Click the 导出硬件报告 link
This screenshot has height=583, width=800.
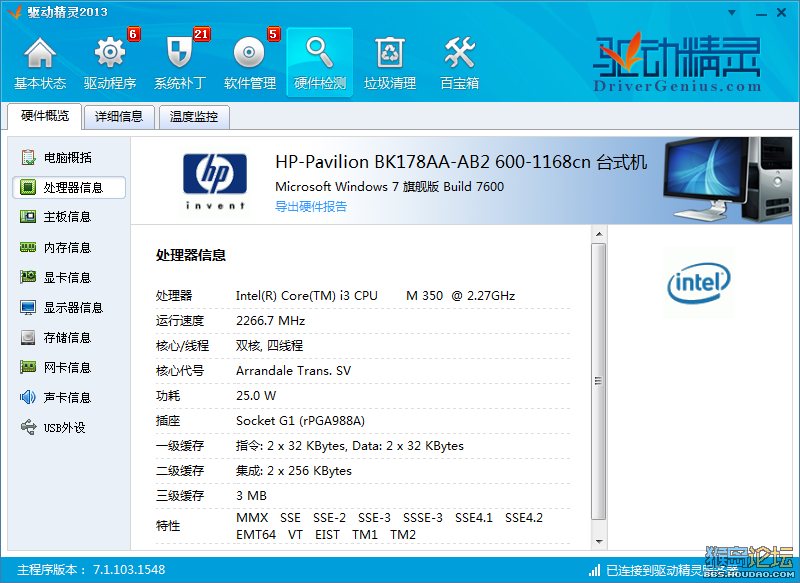click(311, 206)
